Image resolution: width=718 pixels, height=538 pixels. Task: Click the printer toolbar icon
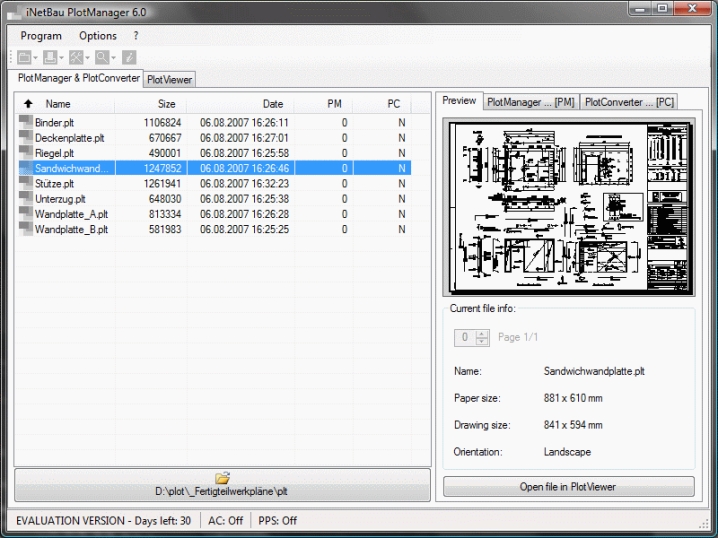[50, 58]
